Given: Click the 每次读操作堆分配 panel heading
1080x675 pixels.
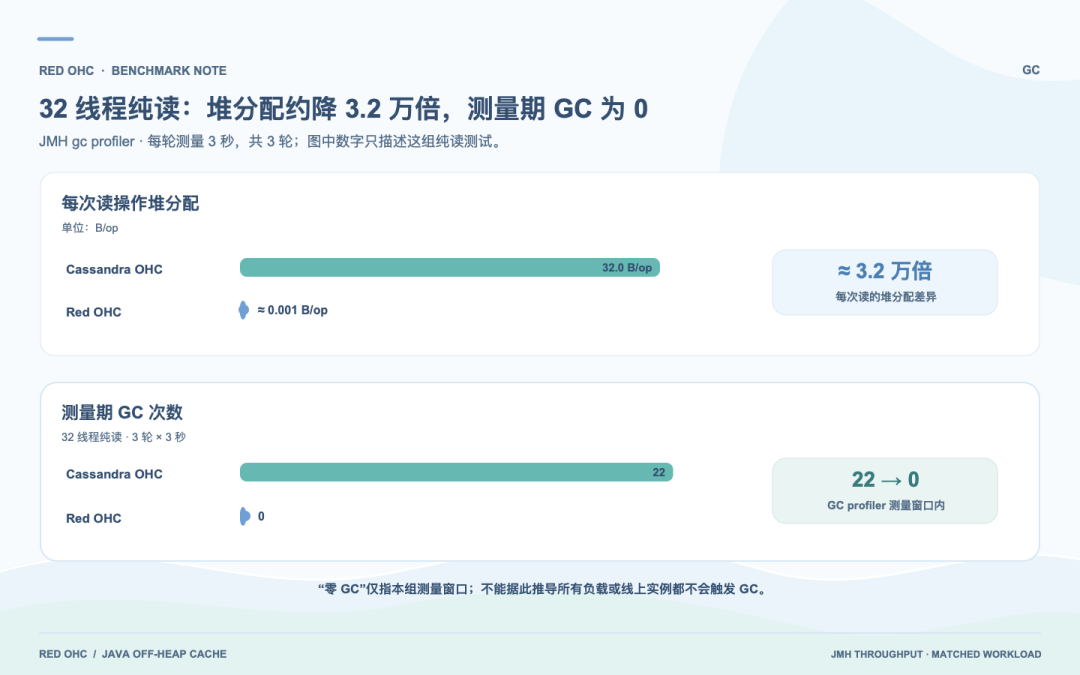Looking at the screenshot, I should [x=130, y=203].
